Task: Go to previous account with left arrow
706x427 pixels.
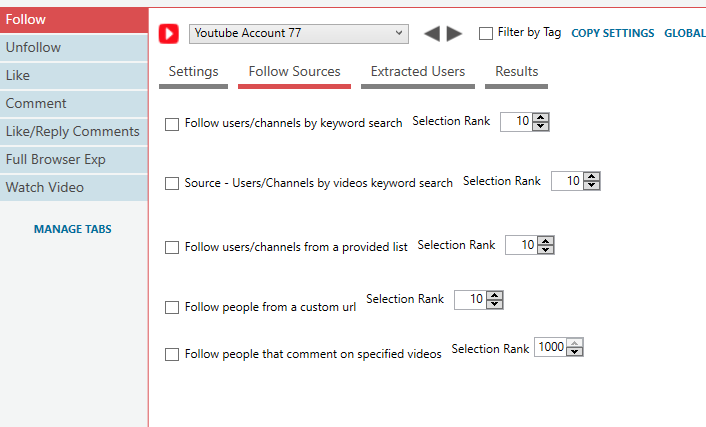Action: pos(432,33)
